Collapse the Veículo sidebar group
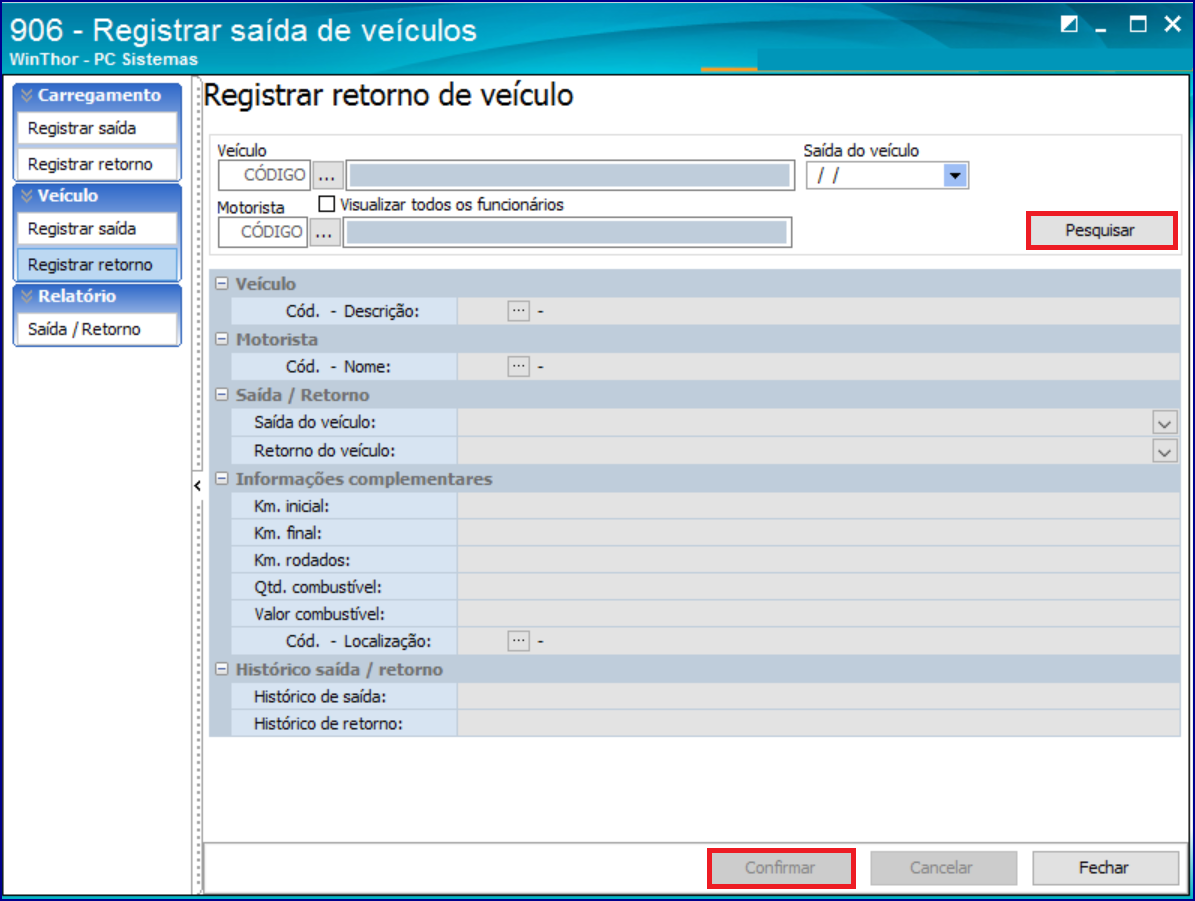This screenshot has width=1195, height=901. pyautogui.click(x=98, y=196)
